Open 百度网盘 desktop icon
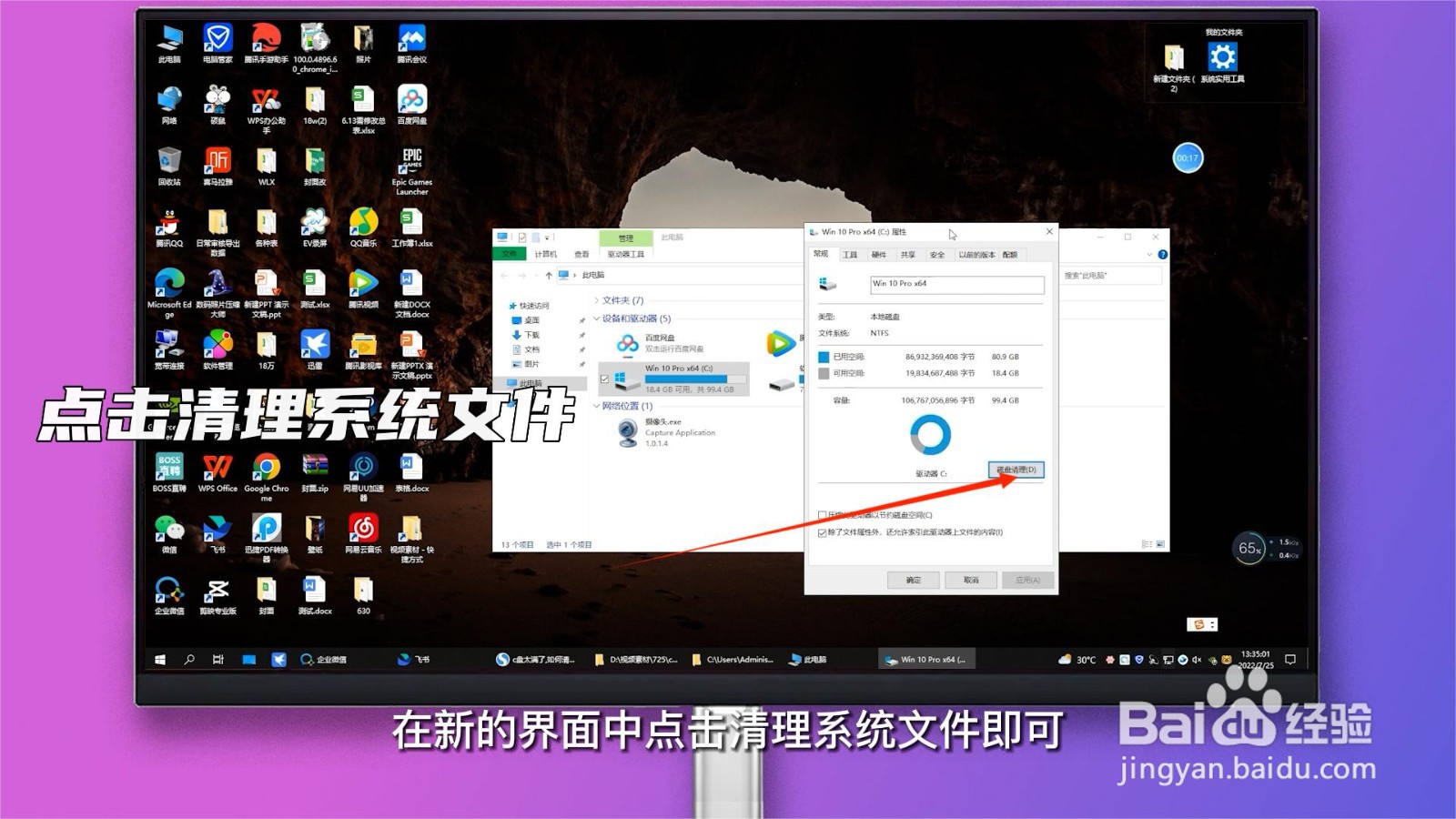The image size is (1456, 819). point(411,106)
